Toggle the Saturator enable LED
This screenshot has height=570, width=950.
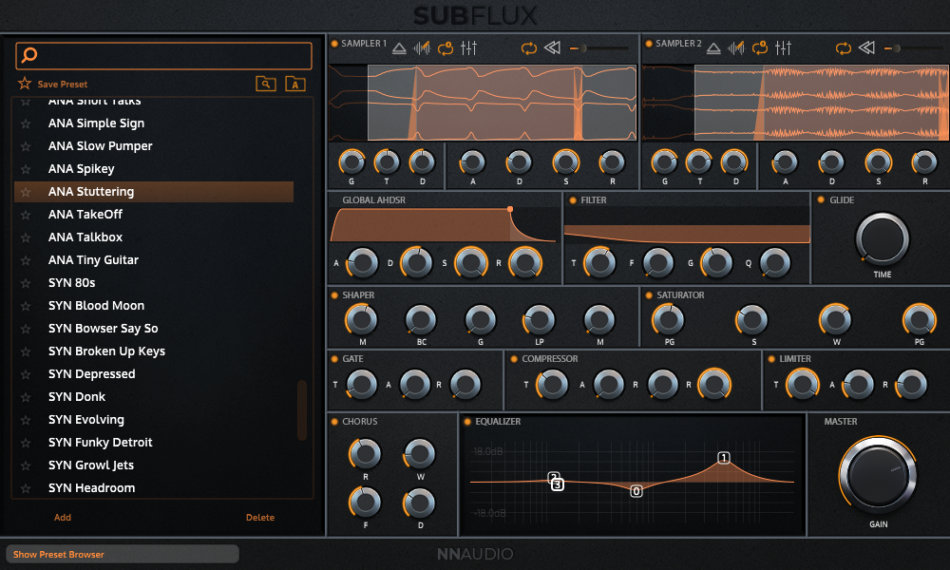(x=649, y=295)
